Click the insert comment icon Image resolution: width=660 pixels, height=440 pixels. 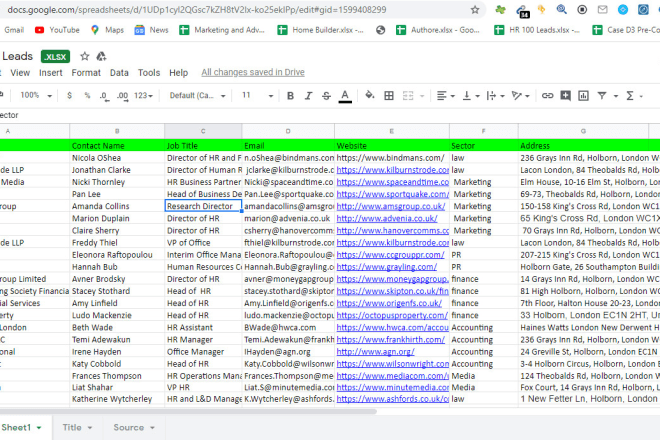[565, 96]
